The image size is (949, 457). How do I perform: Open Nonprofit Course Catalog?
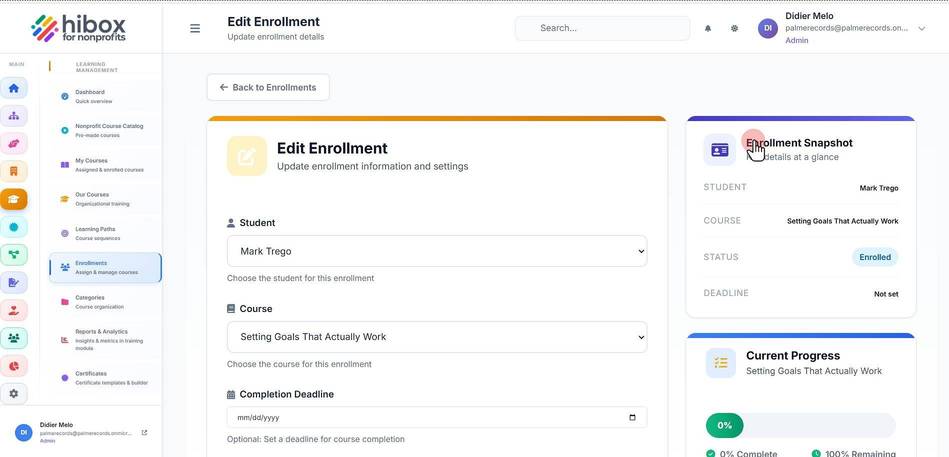[x=104, y=131]
